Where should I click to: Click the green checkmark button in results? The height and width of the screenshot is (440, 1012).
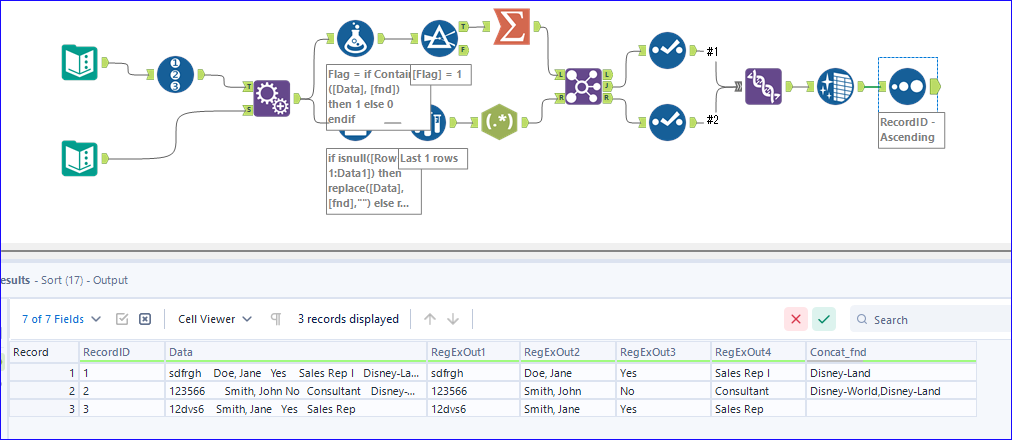click(824, 319)
